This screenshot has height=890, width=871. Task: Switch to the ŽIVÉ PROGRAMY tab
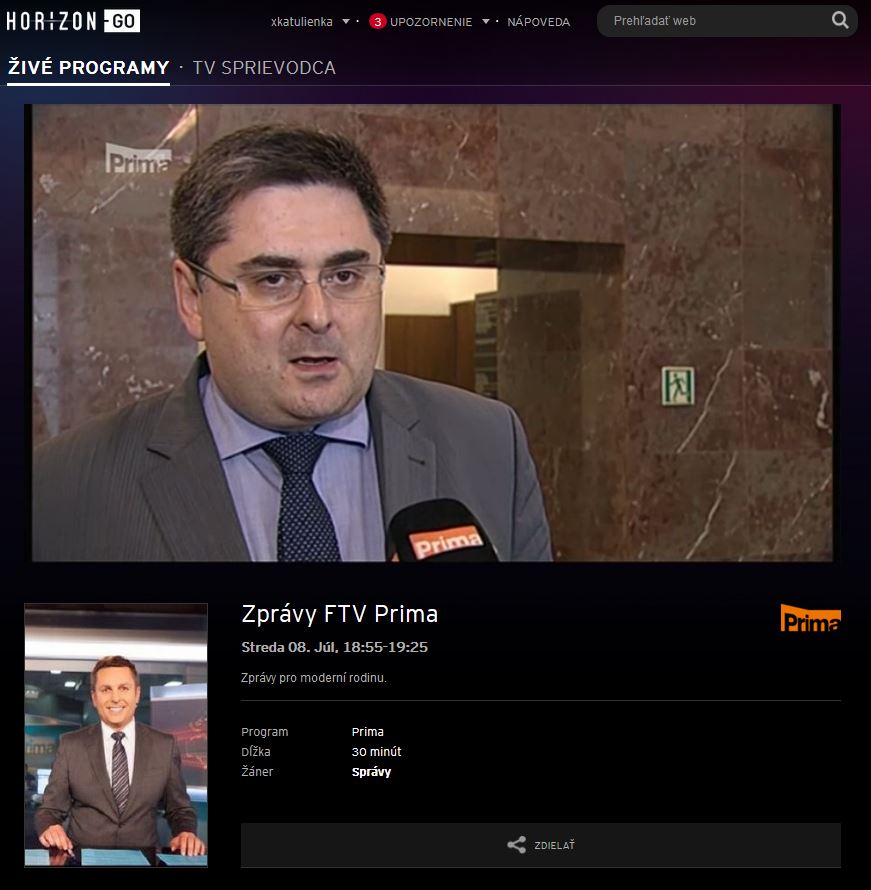click(x=89, y=68)
